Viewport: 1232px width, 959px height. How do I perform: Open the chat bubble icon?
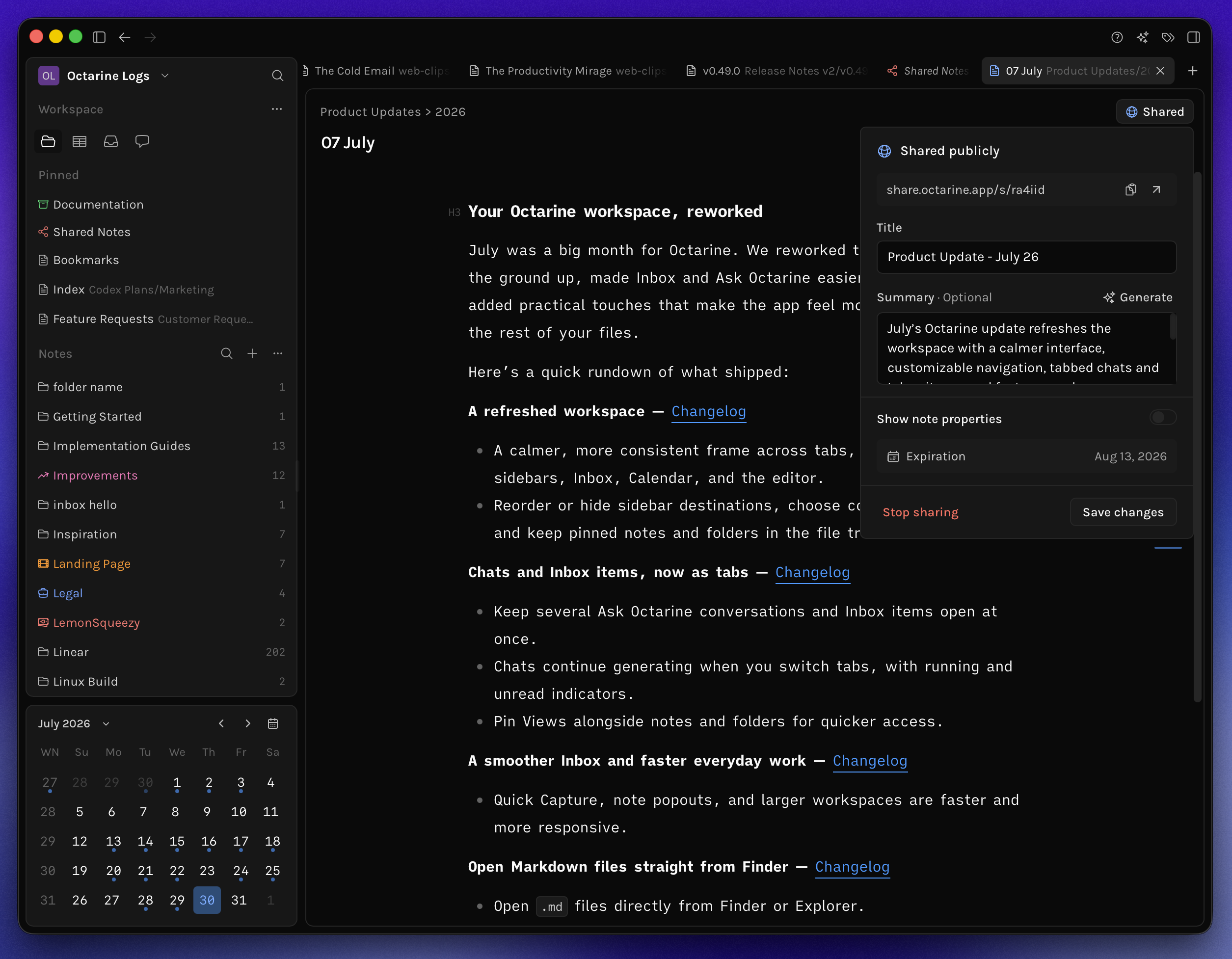[142, 141]
